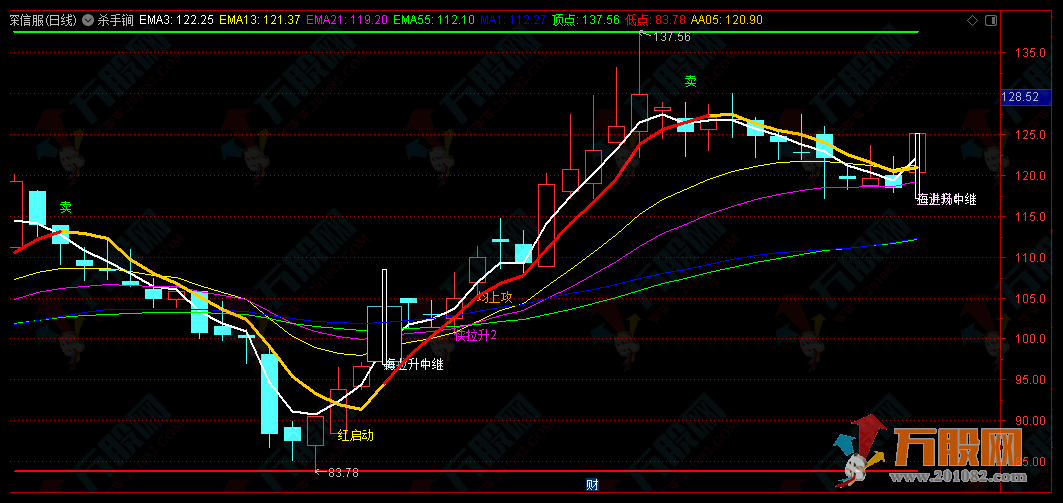Image resolution: width=1063 pixels, height=503 pixels.
Task: Select the 深信服(日线) stock title
Action: 43,20
